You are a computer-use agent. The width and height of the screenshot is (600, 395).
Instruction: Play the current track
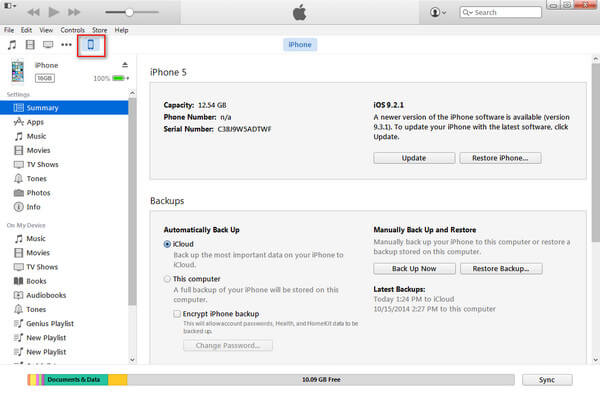pos(54,12)
